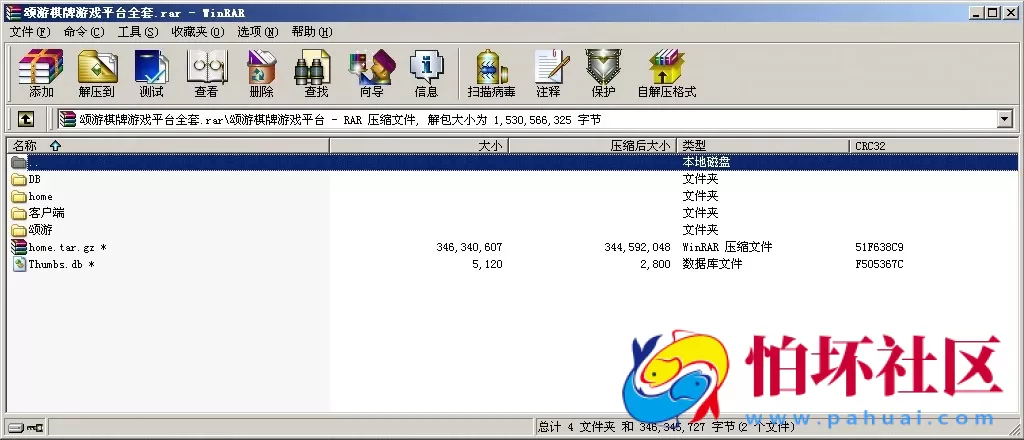Sort by the 压缩后大小 column header

coord(592,146)
